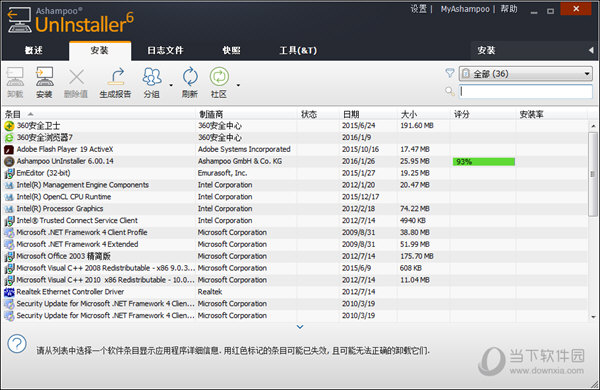The width and height of the screenshot is (600, 390).
Task: Click the vertical scrollbar thumb of list
Action: coord(593,174)
